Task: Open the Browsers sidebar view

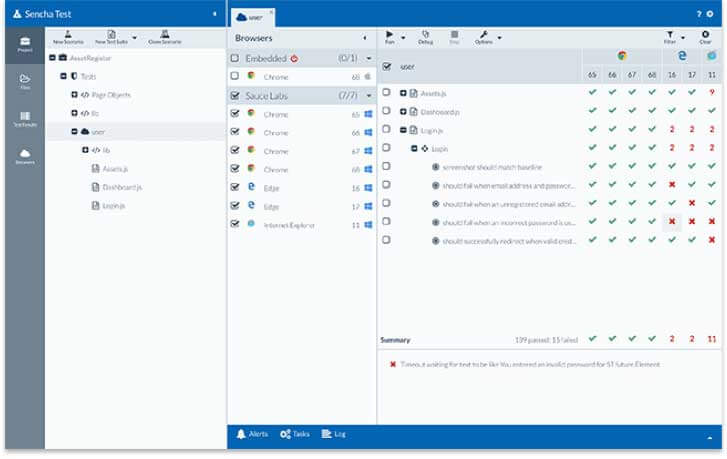Action: pos(25,156)
